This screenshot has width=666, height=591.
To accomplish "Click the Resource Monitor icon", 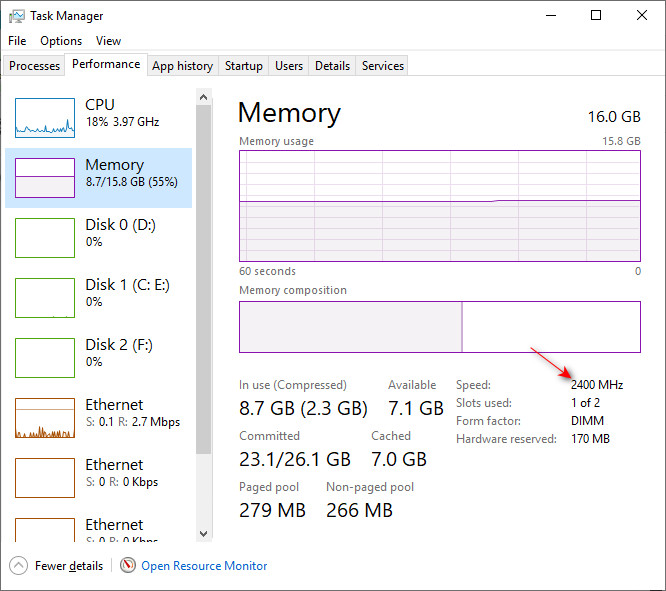I will point(128,565).
